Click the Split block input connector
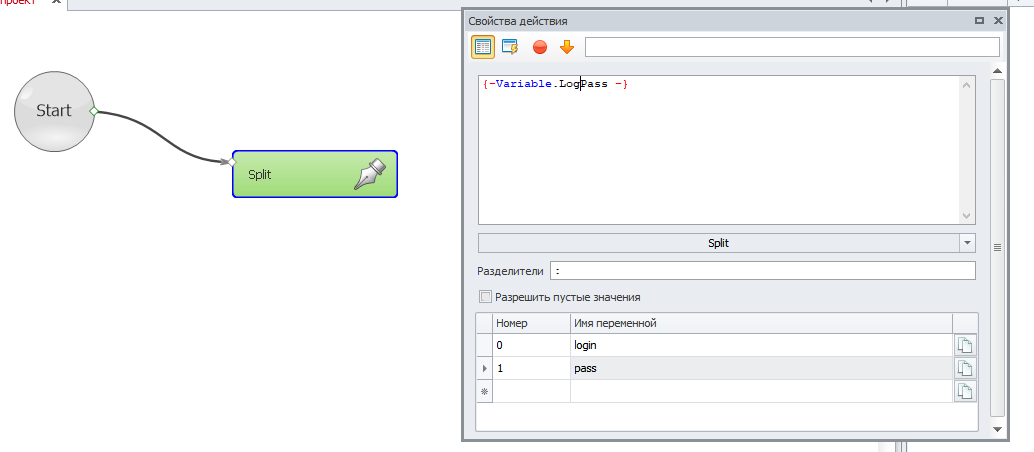 click(x=232, y=162)
